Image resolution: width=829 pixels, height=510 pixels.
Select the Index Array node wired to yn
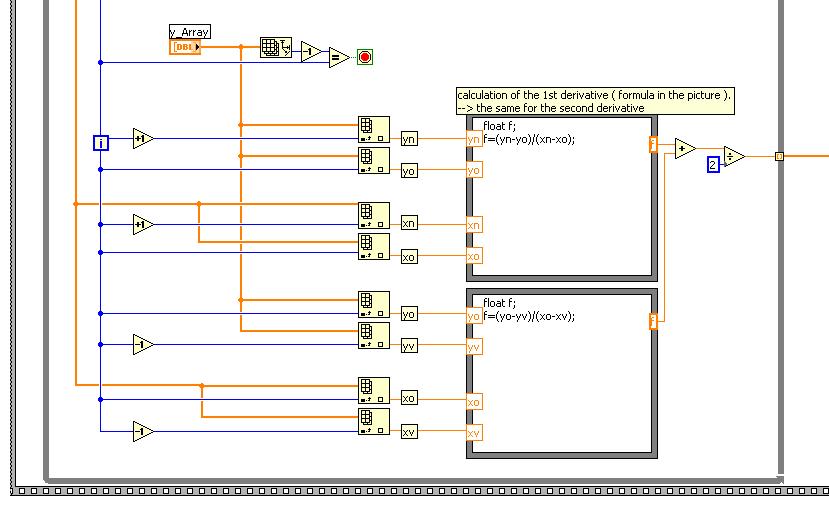coord(374,129)
